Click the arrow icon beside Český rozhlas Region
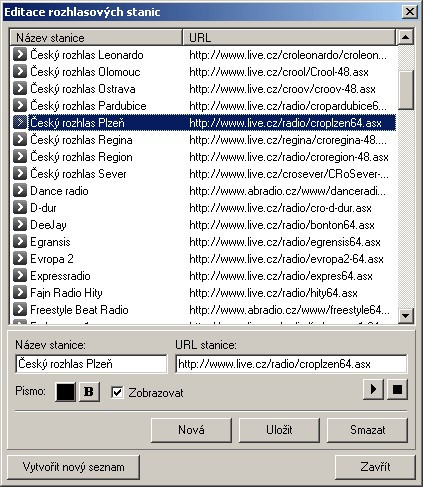The image size is (423, 487). pos(20,156)
